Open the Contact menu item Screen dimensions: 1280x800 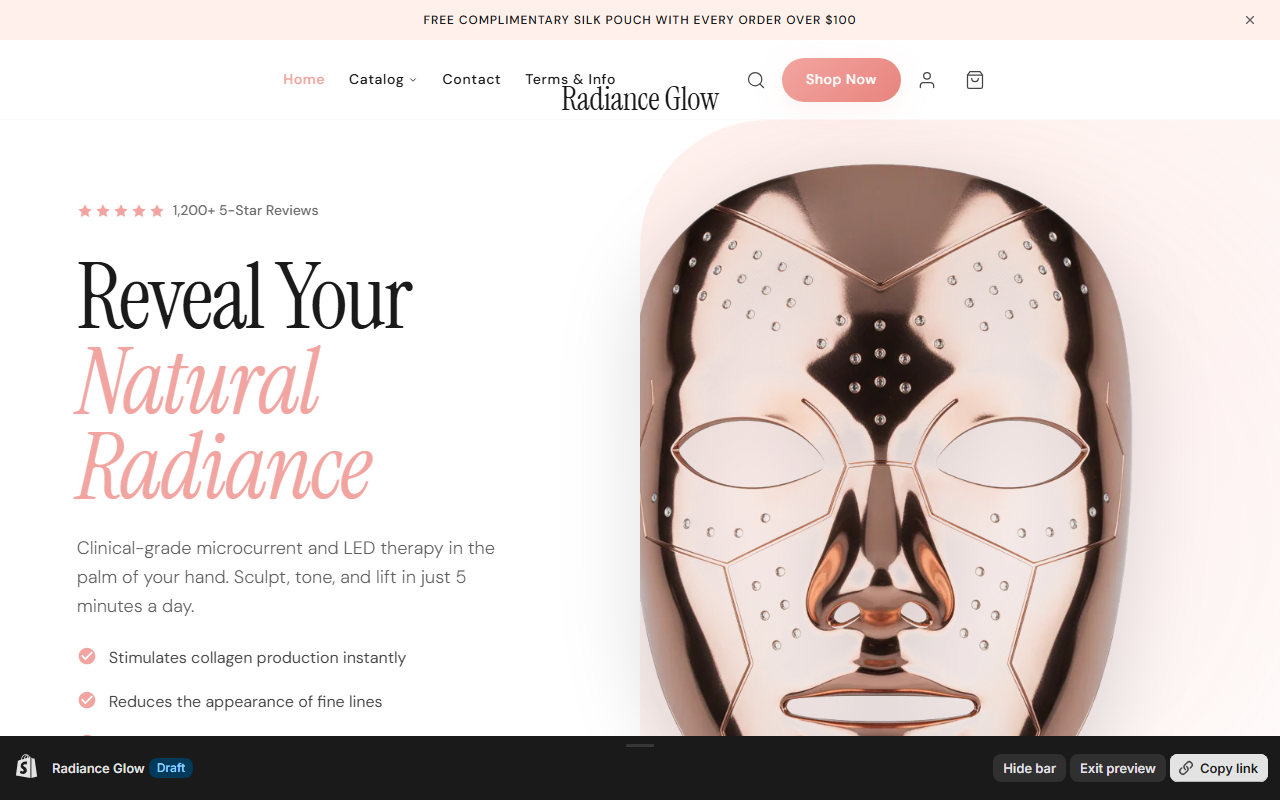click(x=471, y=79)
